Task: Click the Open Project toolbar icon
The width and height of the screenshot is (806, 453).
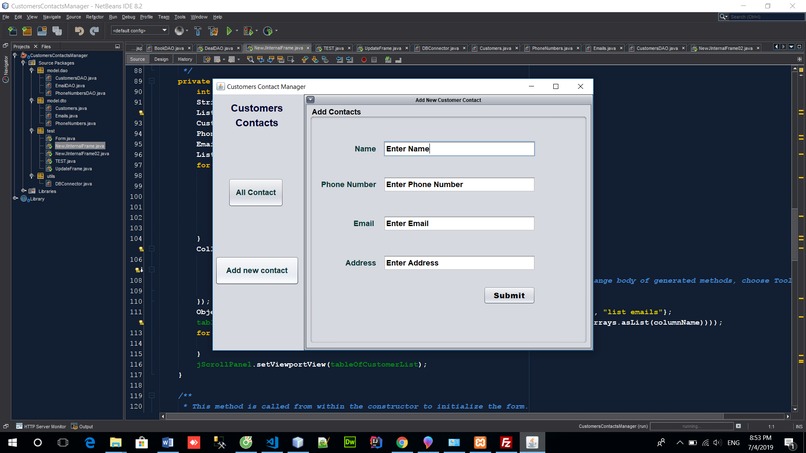Action: pyautogui.click(x=42, y=31)
